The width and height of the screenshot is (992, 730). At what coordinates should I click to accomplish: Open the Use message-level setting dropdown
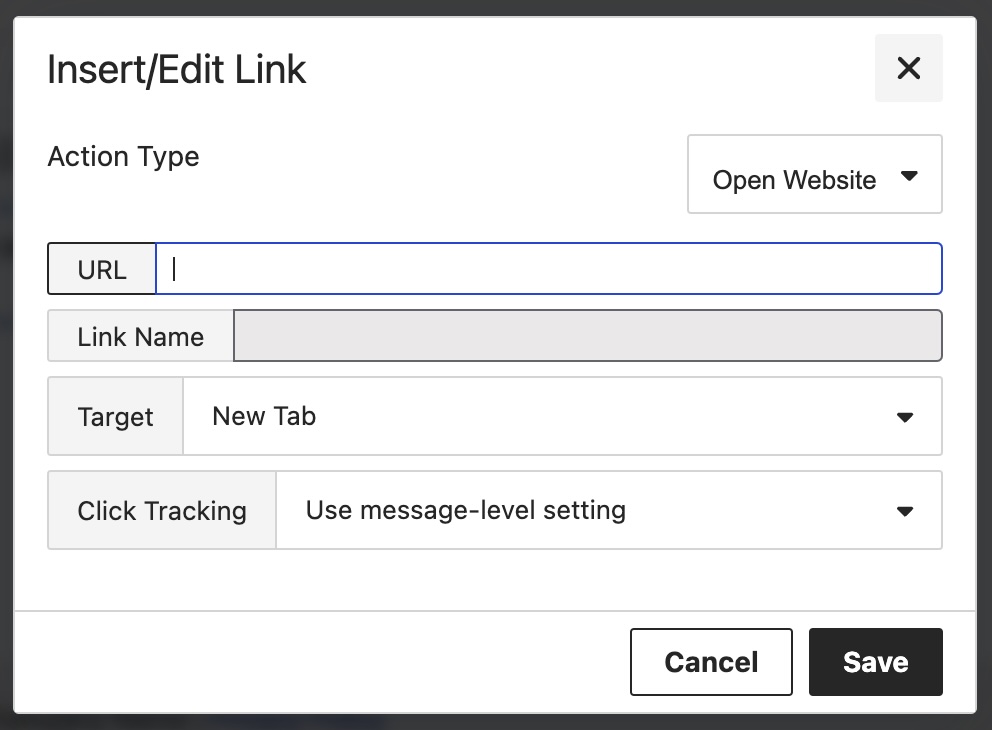click(608, 510)
